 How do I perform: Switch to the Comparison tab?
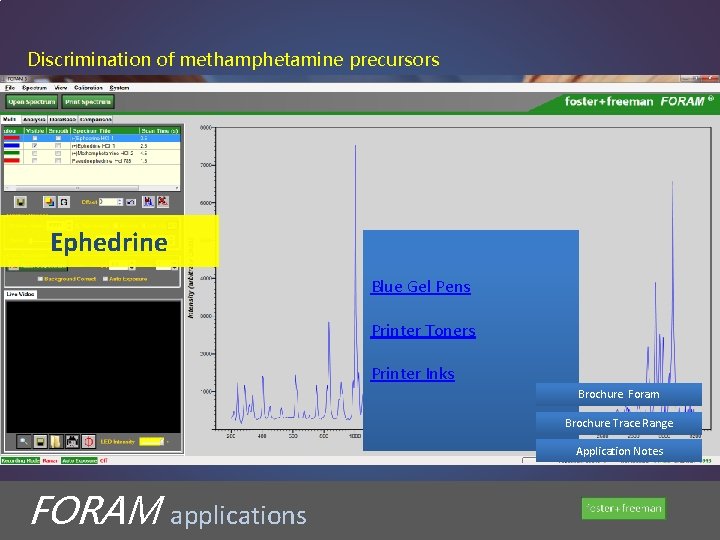pyautogui.click(x=96, y=119)
